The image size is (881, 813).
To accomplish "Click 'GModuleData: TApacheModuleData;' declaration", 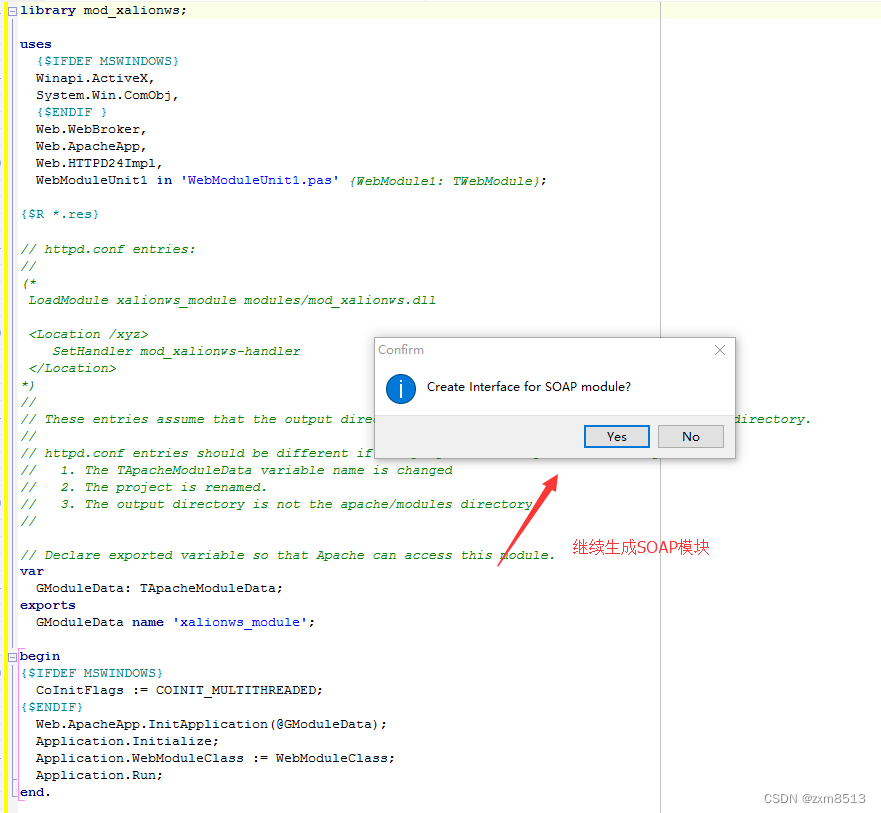I will [159, 588].
